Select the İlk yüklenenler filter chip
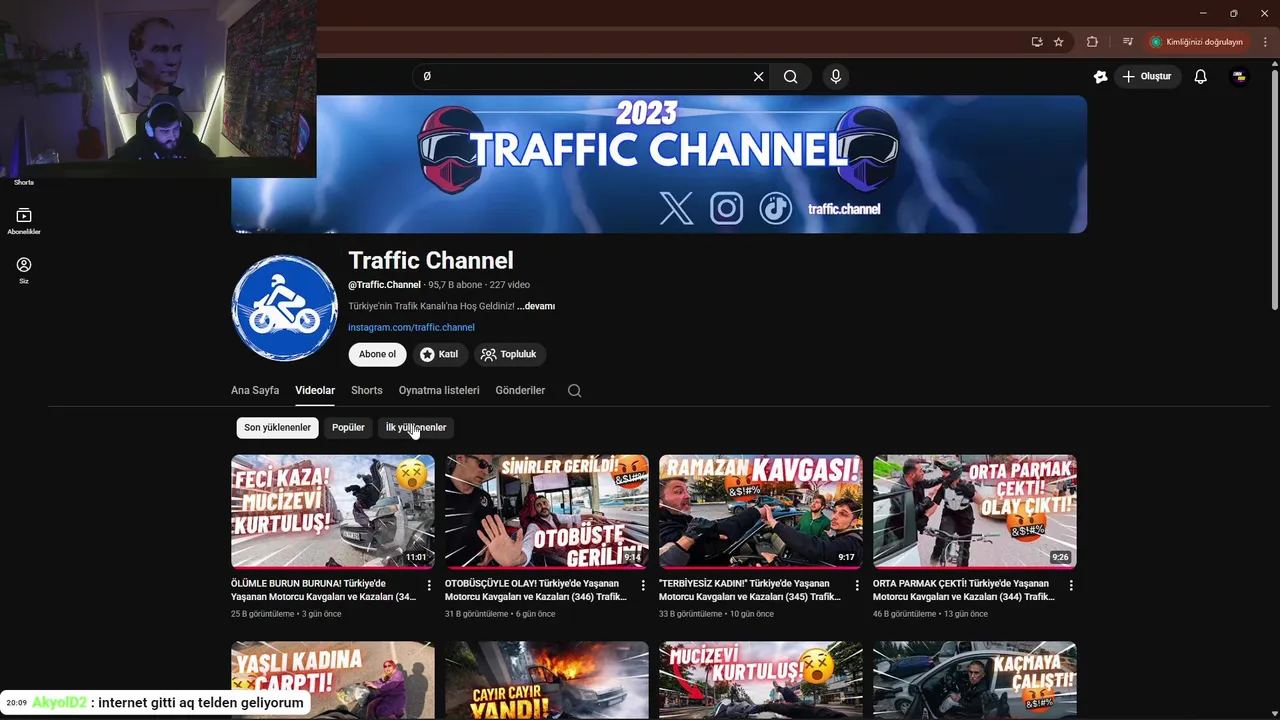This screenshot has height=720, width=1280. (416, 428)
